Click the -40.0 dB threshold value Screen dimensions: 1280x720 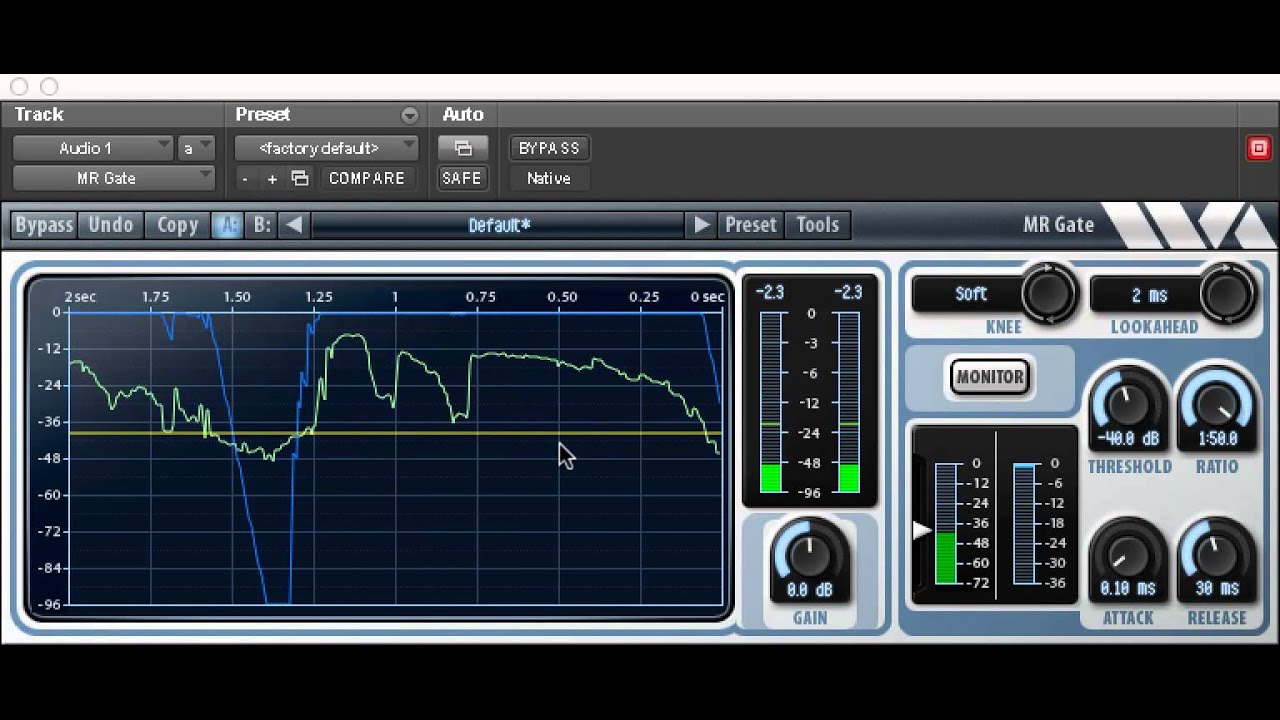point(1128,438)
